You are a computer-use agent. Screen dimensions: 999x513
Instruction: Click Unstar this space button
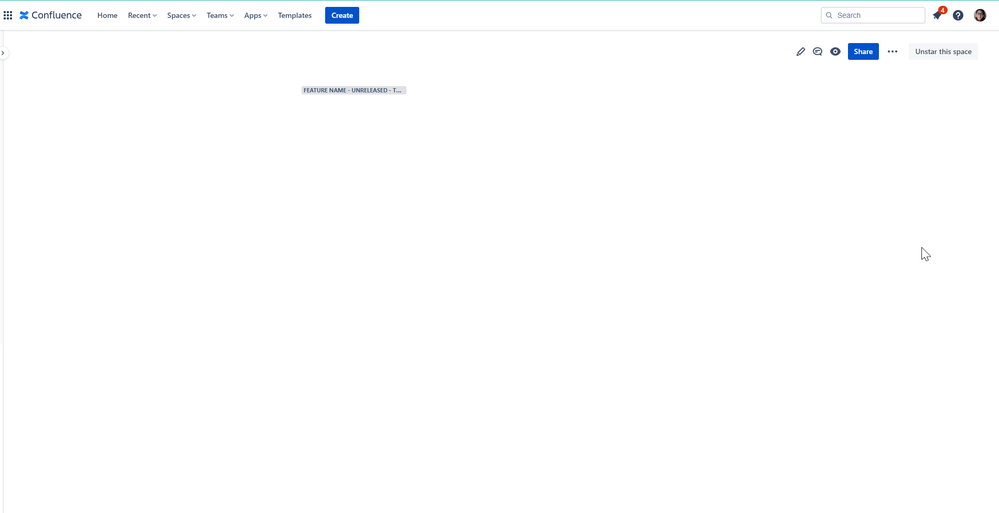pyautogui.click(x=943, y=52)
